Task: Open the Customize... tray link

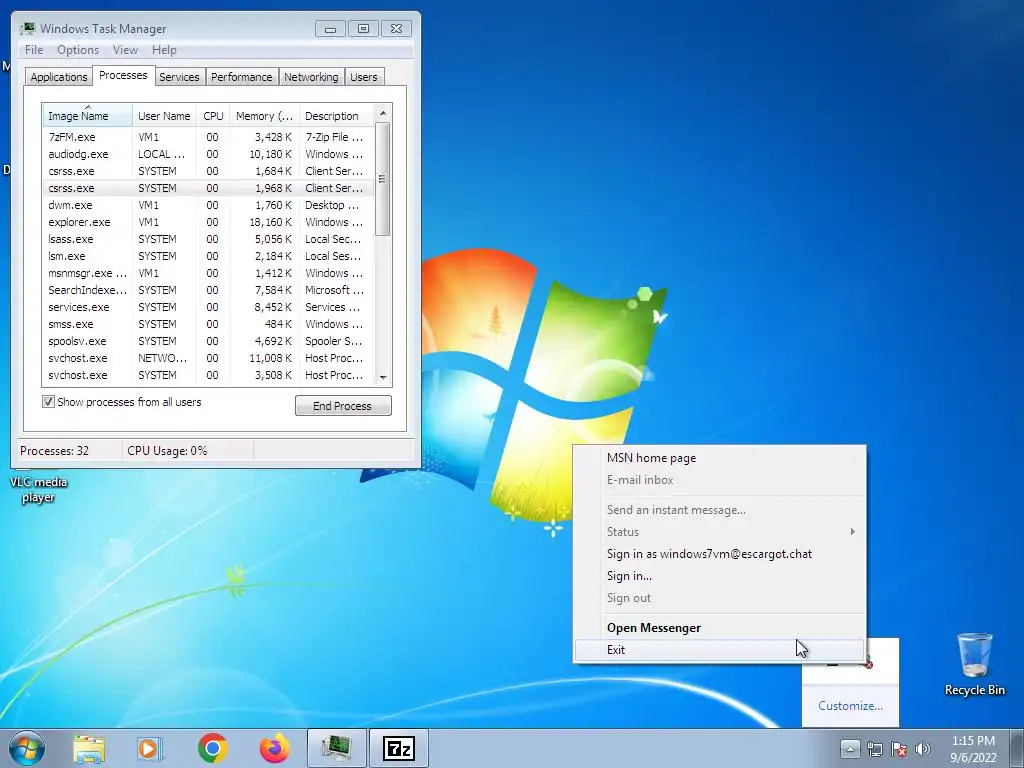Action: point(850,706)
